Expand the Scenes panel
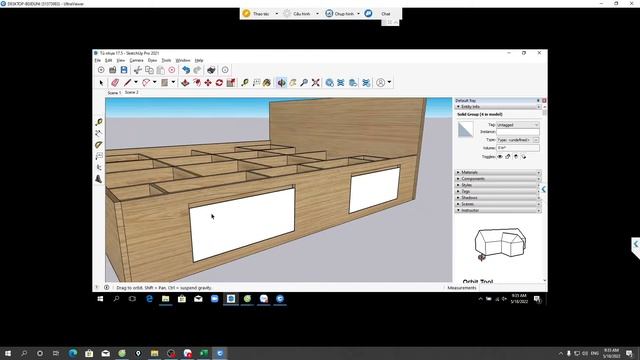Image resolution: width=640 pixels, height=360 pixels. (498, 204)
